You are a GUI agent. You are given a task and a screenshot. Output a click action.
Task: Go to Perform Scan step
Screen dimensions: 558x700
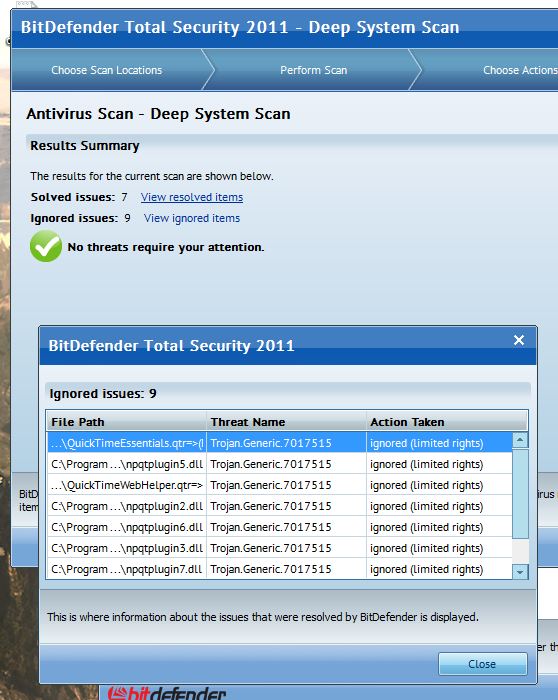click(313, 70)
